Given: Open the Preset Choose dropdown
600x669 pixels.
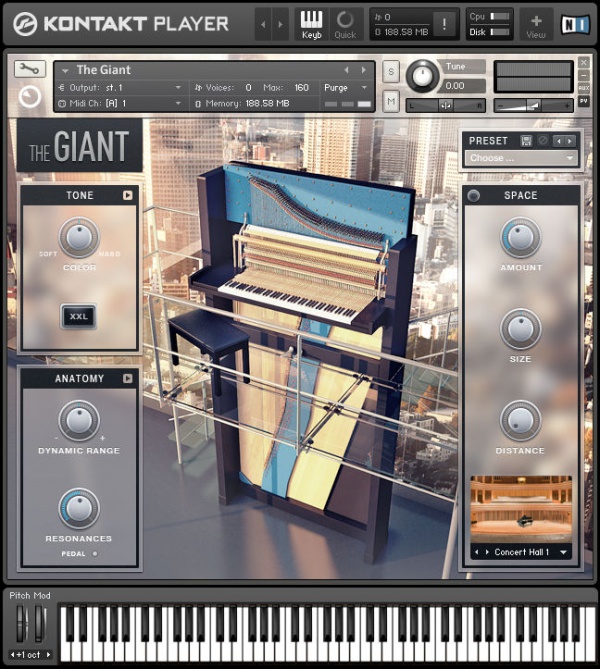Looking at the screenshot, I should [x=521, y=158].
